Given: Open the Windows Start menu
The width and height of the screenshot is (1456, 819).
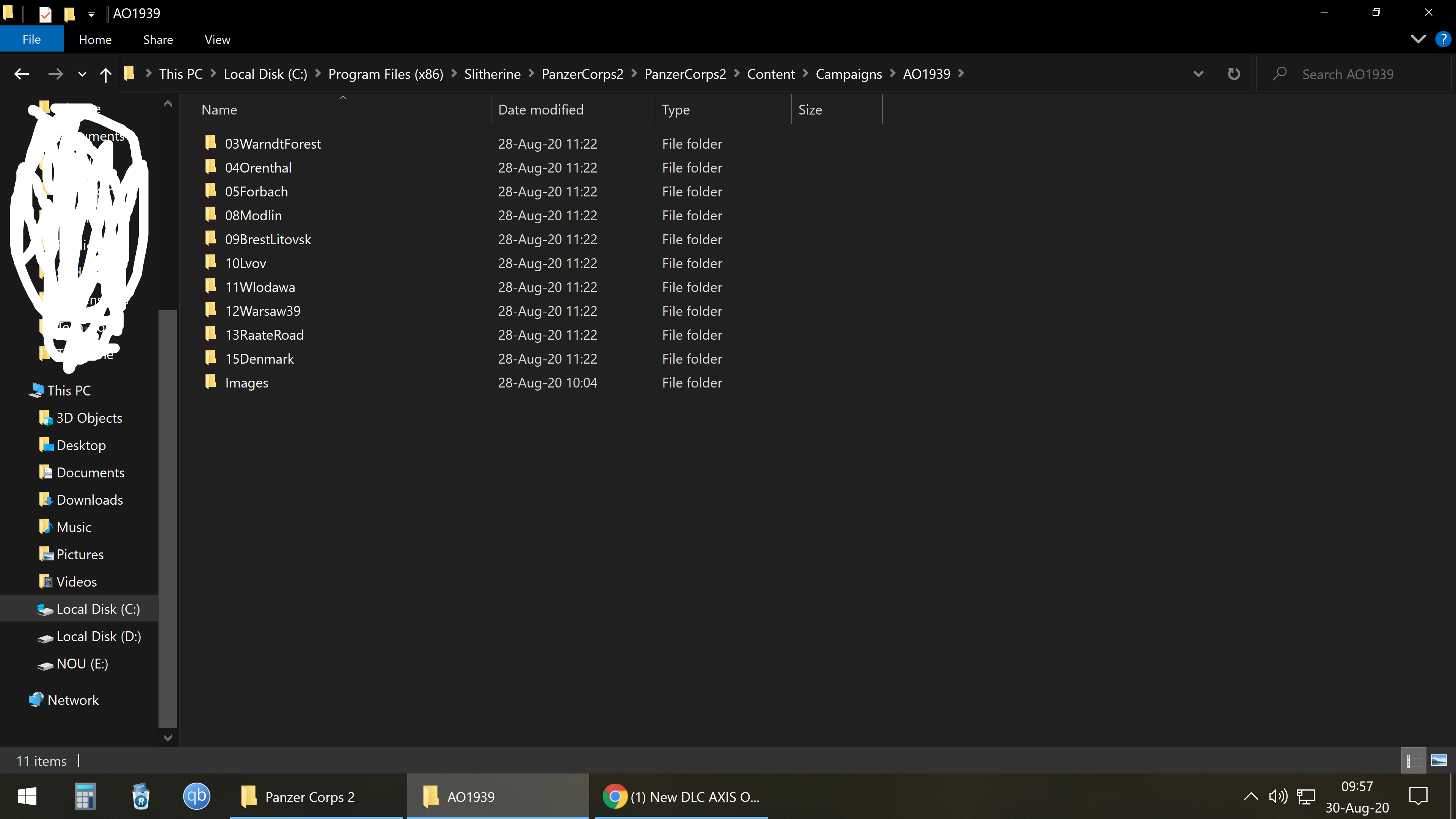Looking at the screenshot, I should (x=27, y=797).
